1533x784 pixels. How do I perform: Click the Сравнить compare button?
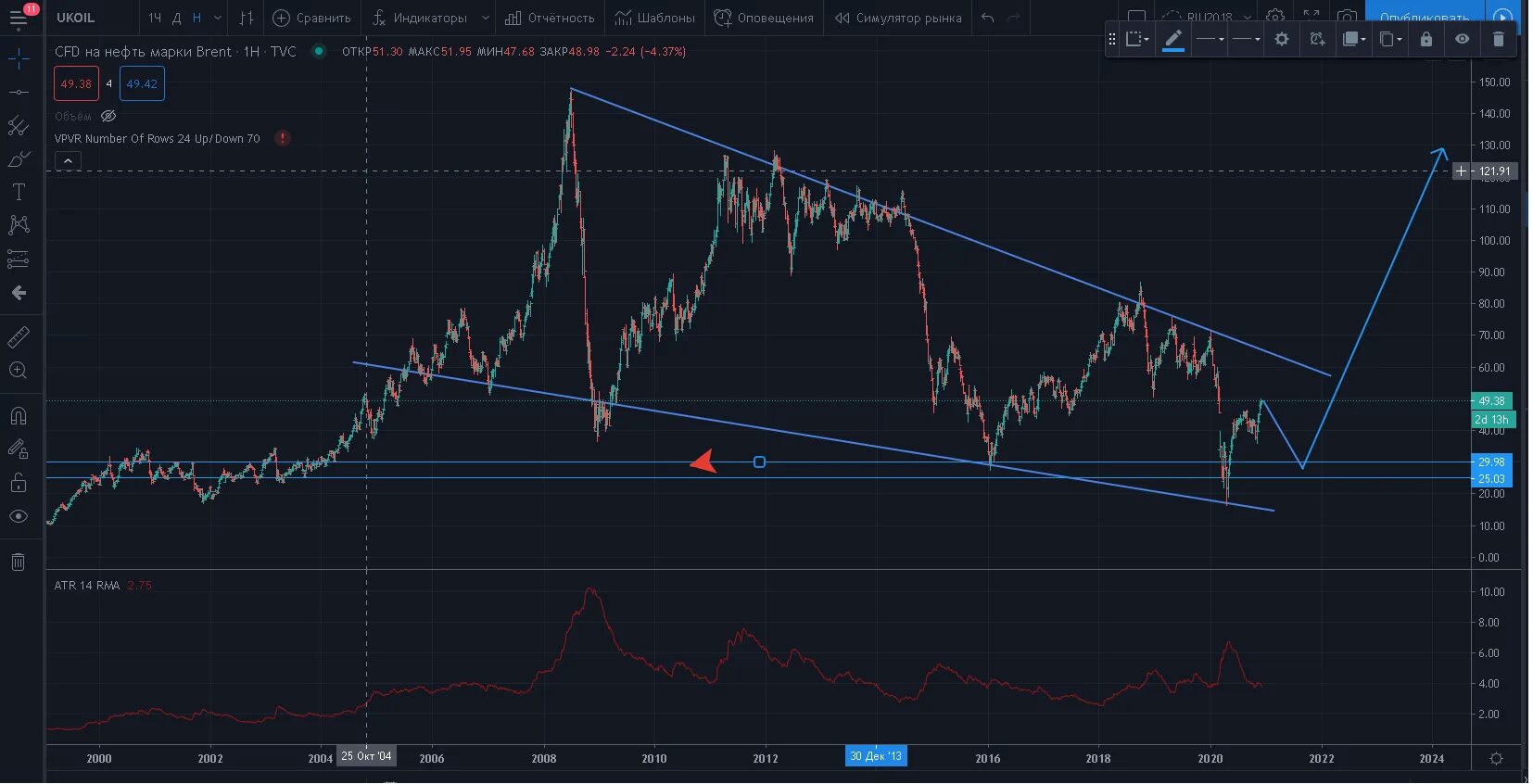tap(312, 18)
